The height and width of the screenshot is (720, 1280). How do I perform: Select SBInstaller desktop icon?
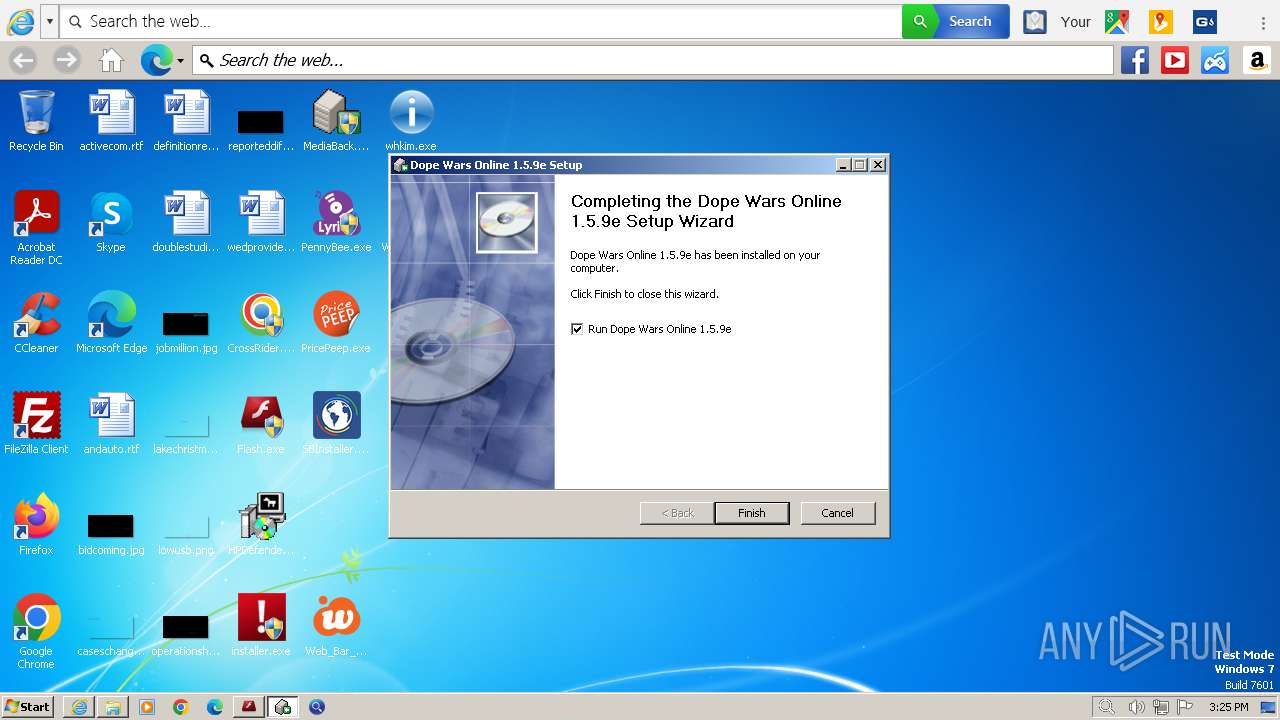pos(336,423)
